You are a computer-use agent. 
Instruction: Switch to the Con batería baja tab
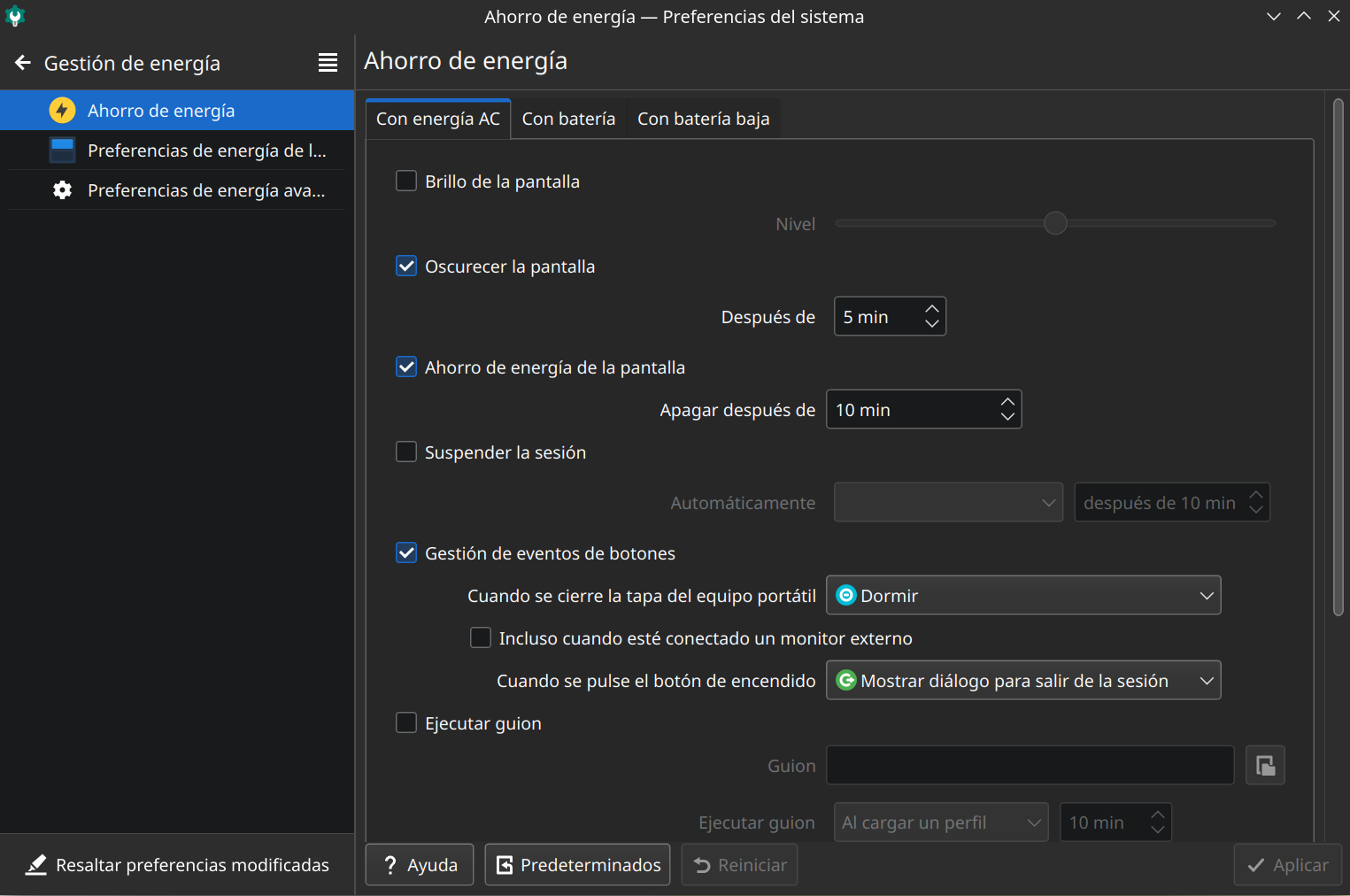703,120
